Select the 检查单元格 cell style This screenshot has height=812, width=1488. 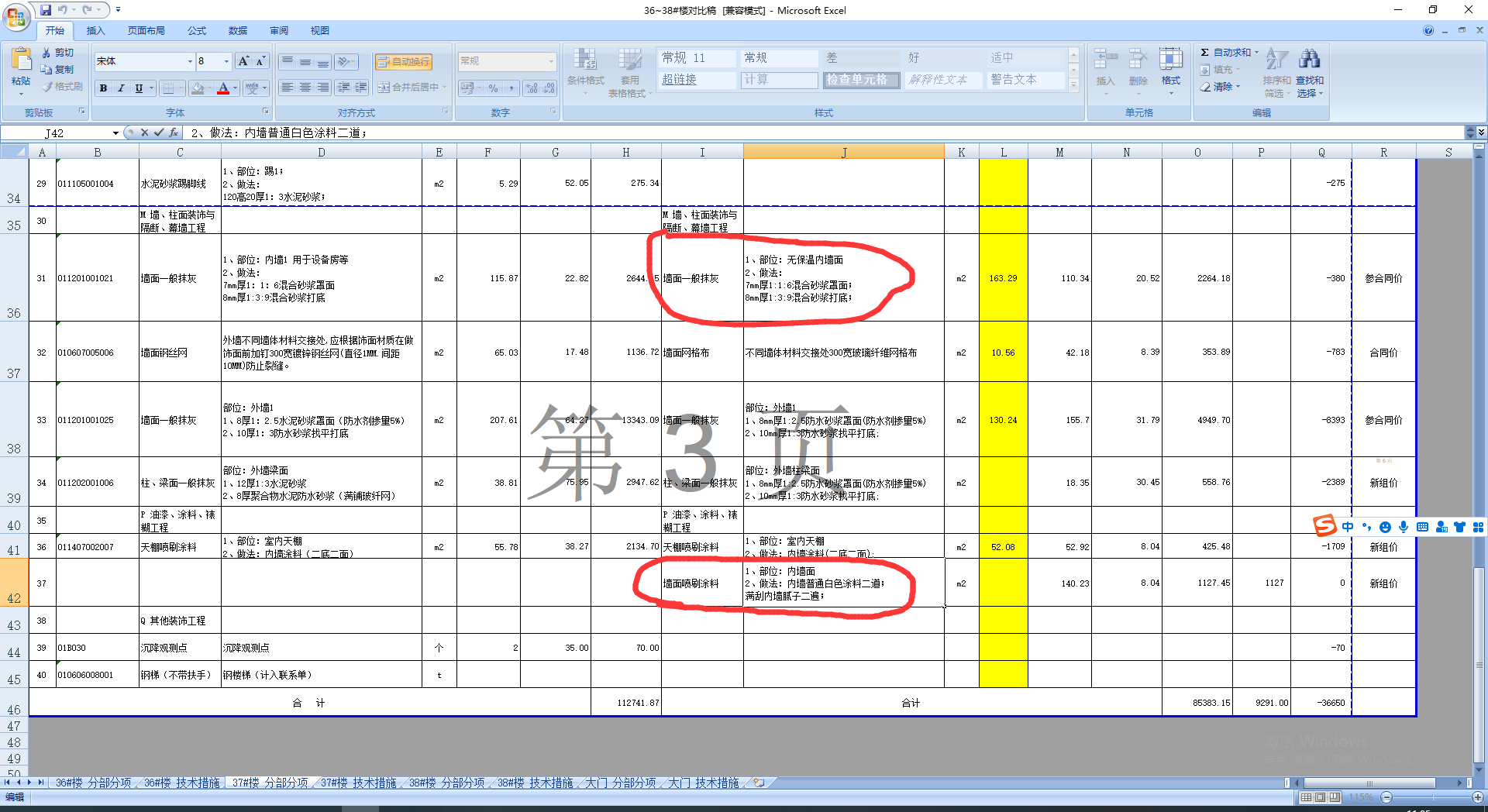[x=861, y=80]
